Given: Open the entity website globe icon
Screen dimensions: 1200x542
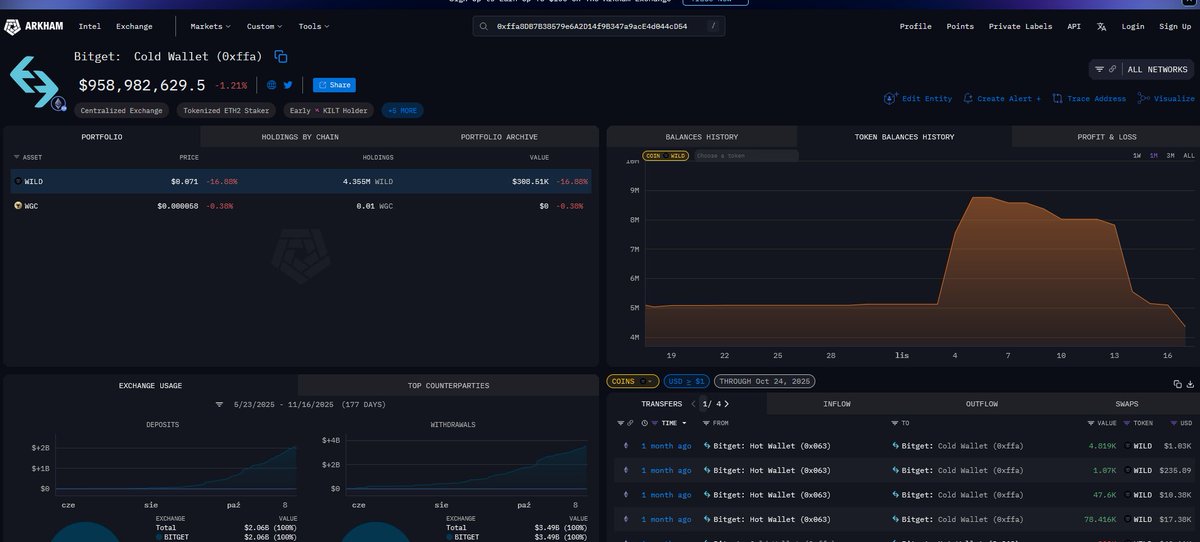Looking at the screenshot, I should pyautogui.click(x=272, y=86).
